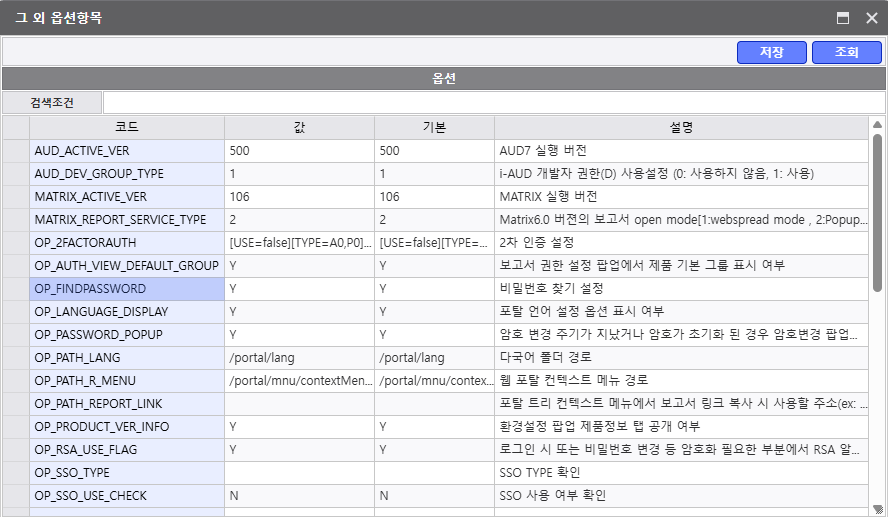Select the OP_RSA_USE_FLAG code cell

126,450
